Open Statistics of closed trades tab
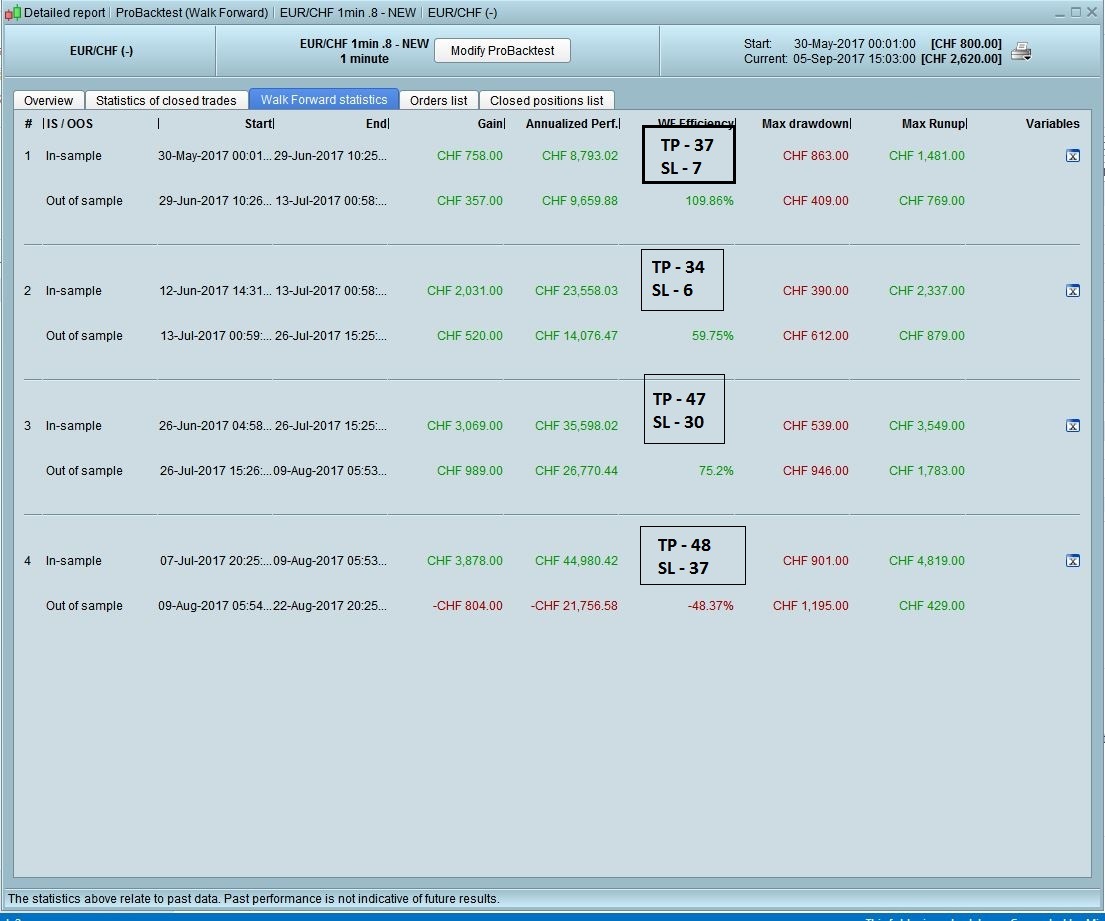The width and height of the screenshot is (1105, 921). click(166, 100)
